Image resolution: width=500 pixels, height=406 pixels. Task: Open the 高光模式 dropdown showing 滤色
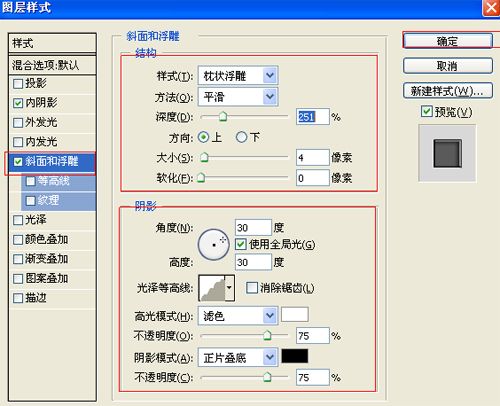click(238, 315)
